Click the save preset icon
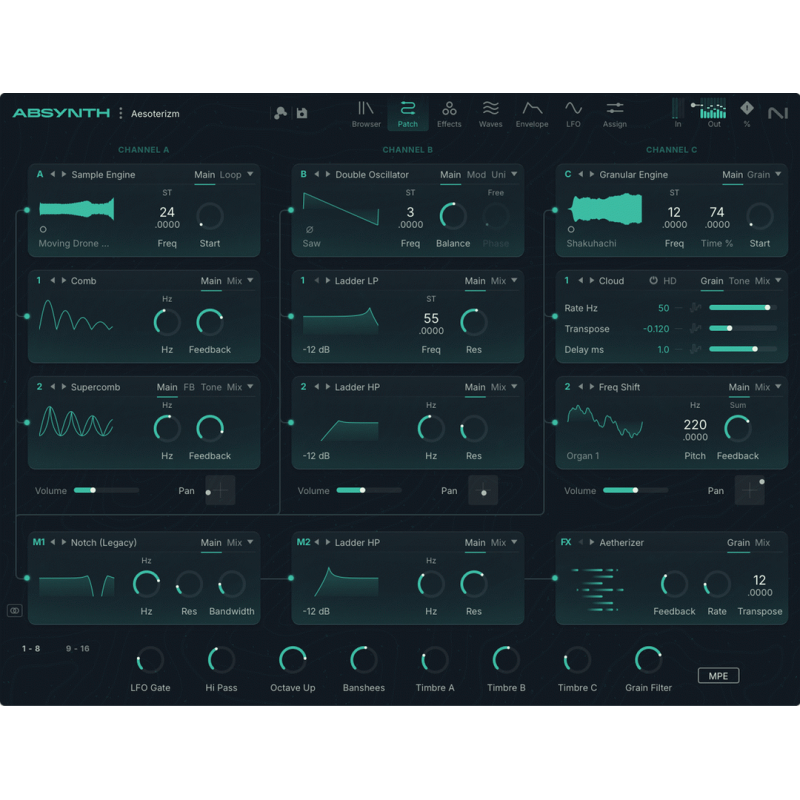Viewport: 800px width, 800px height. pos(302,113)
